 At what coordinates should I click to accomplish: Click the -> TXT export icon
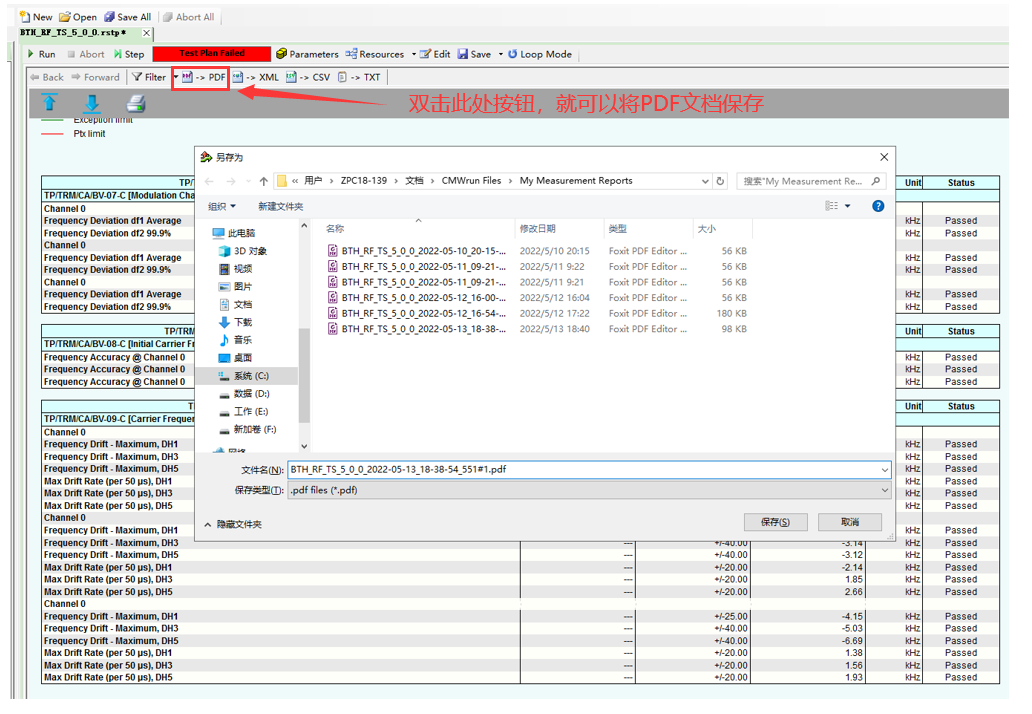pyautogui.click(x=359, y=78)
